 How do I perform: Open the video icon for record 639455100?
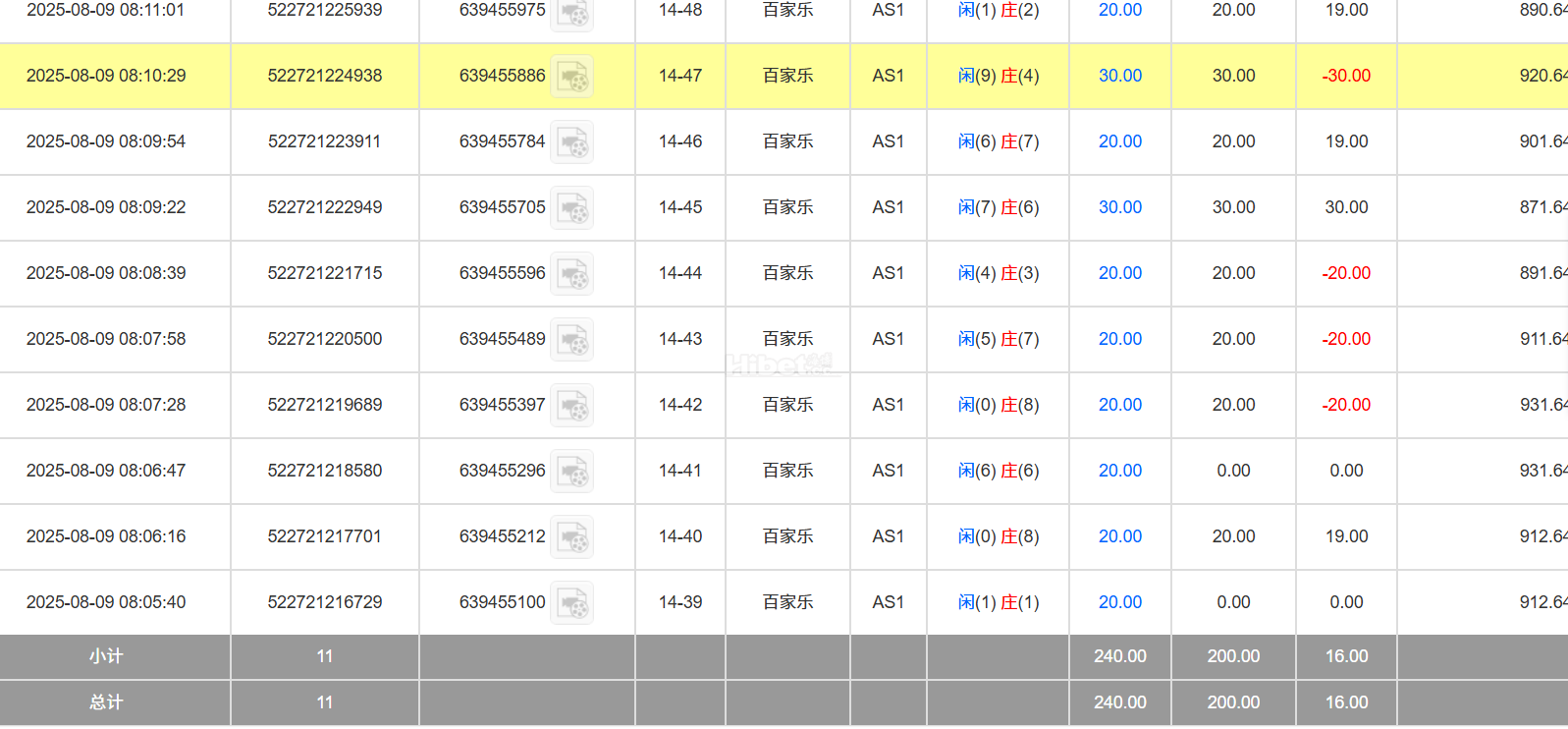coord(571,603)
